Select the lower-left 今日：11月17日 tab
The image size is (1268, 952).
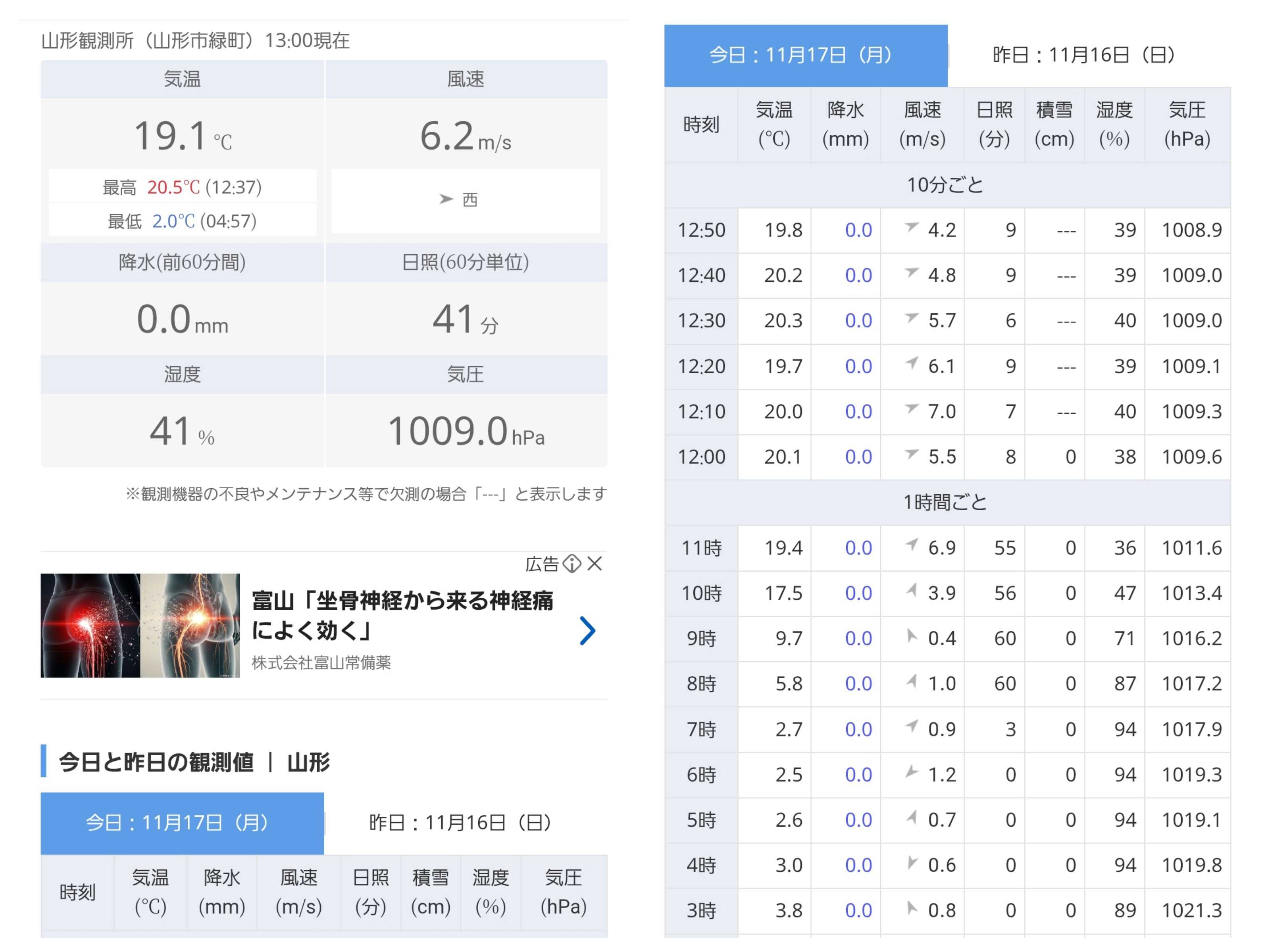(182, 823)
